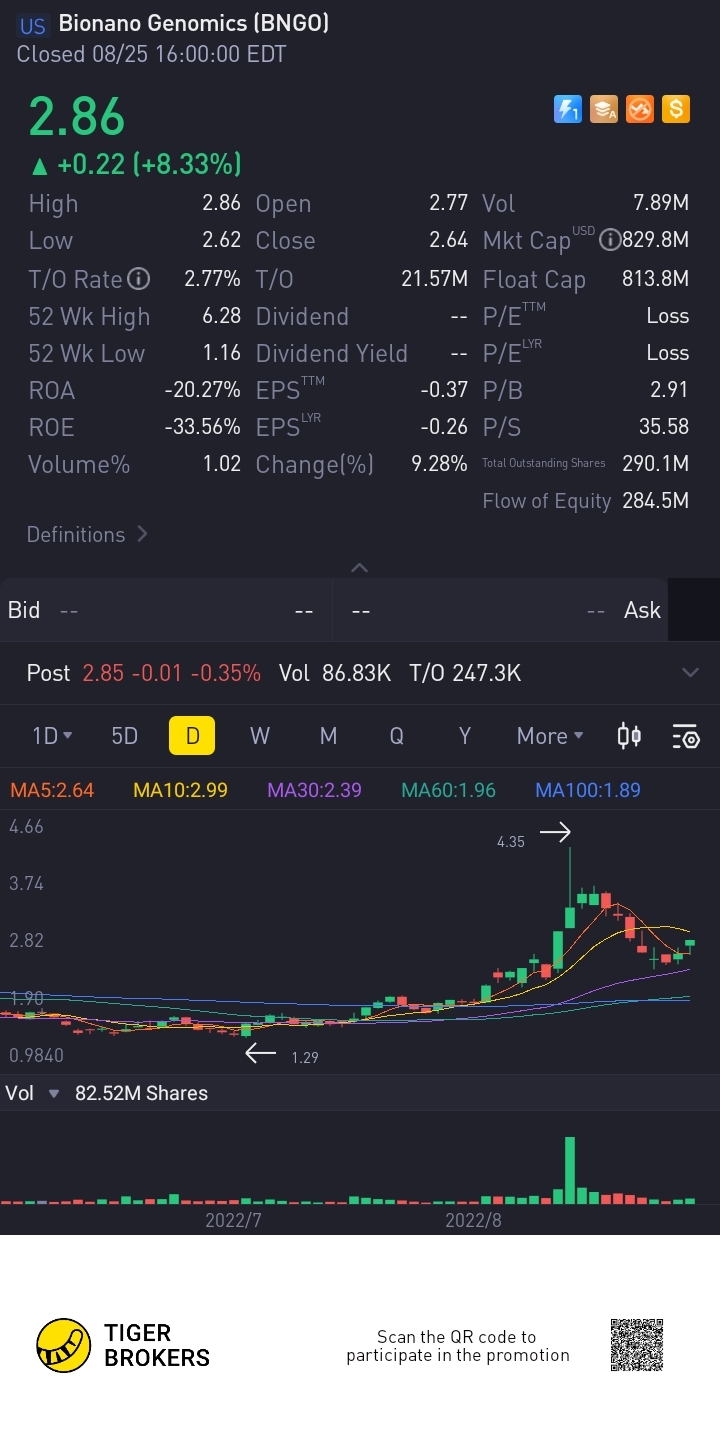Switch to the M monthly chart tab

[x=328, y=736]
